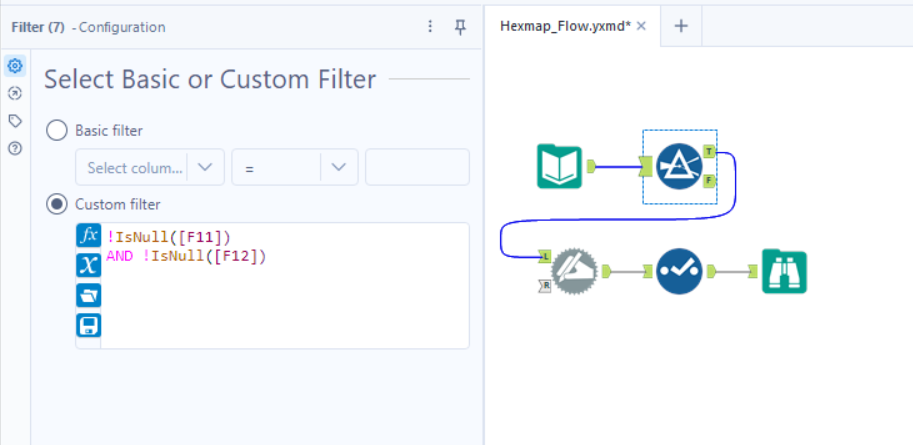Click the Find Replace L input anchor
Viewport: 913px width, 445px height.
tap(545, 256)
